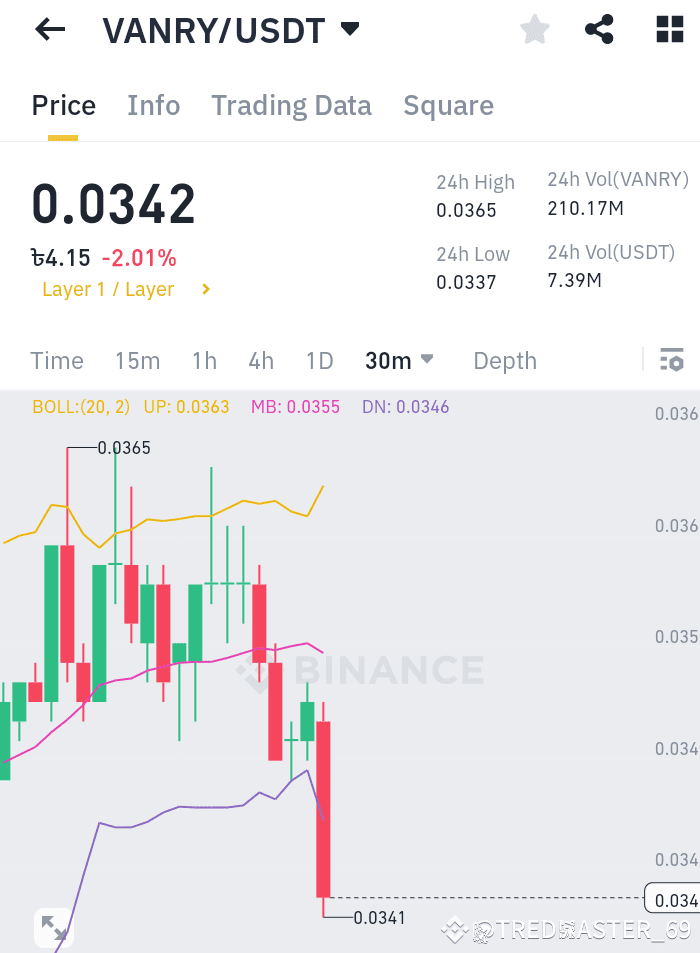Expand the Layer 1 / Layer chevron
This screenshot has height=953, width=700.
(x=205, y=289)
